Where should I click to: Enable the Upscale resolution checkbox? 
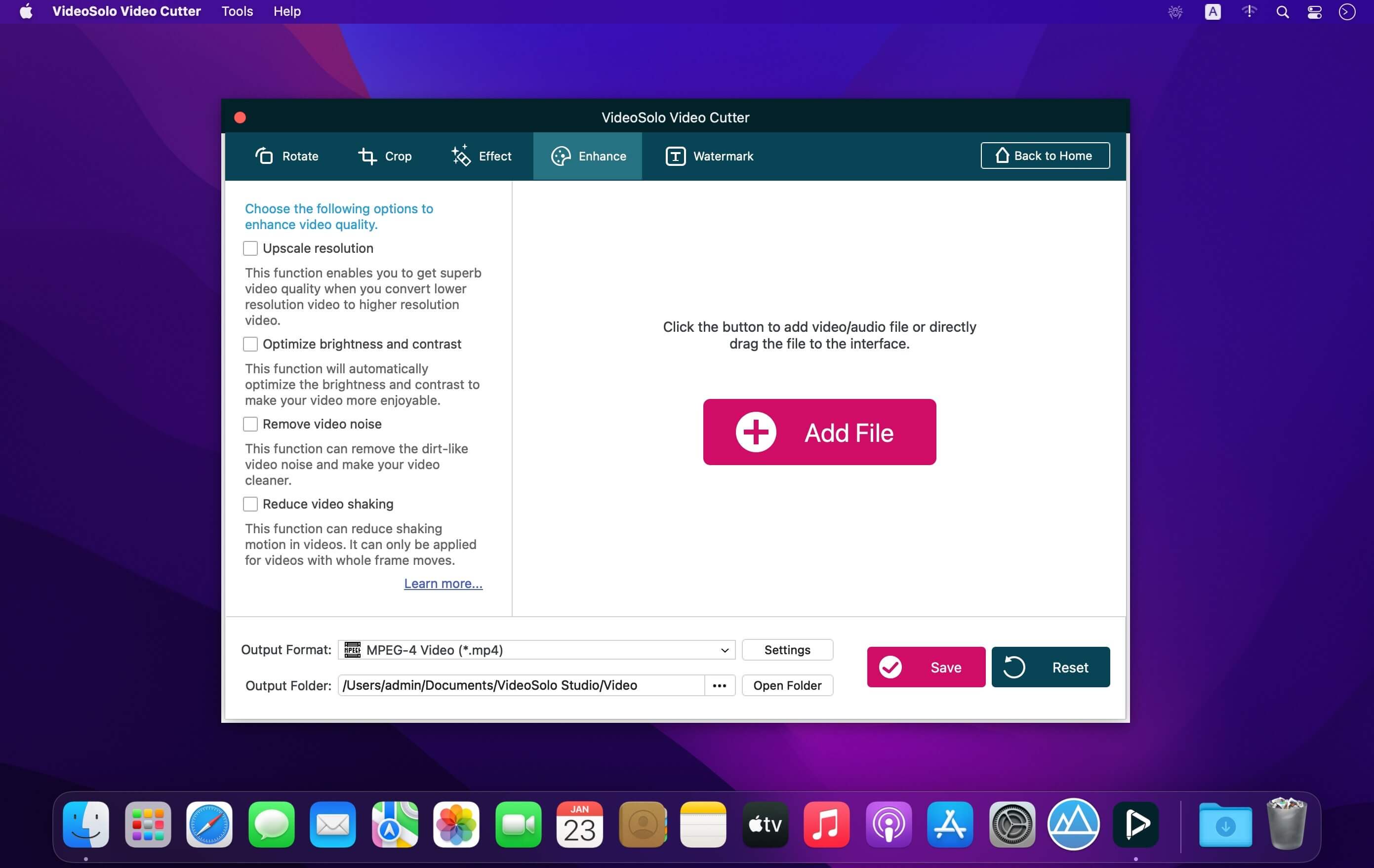tap(250, 248)
